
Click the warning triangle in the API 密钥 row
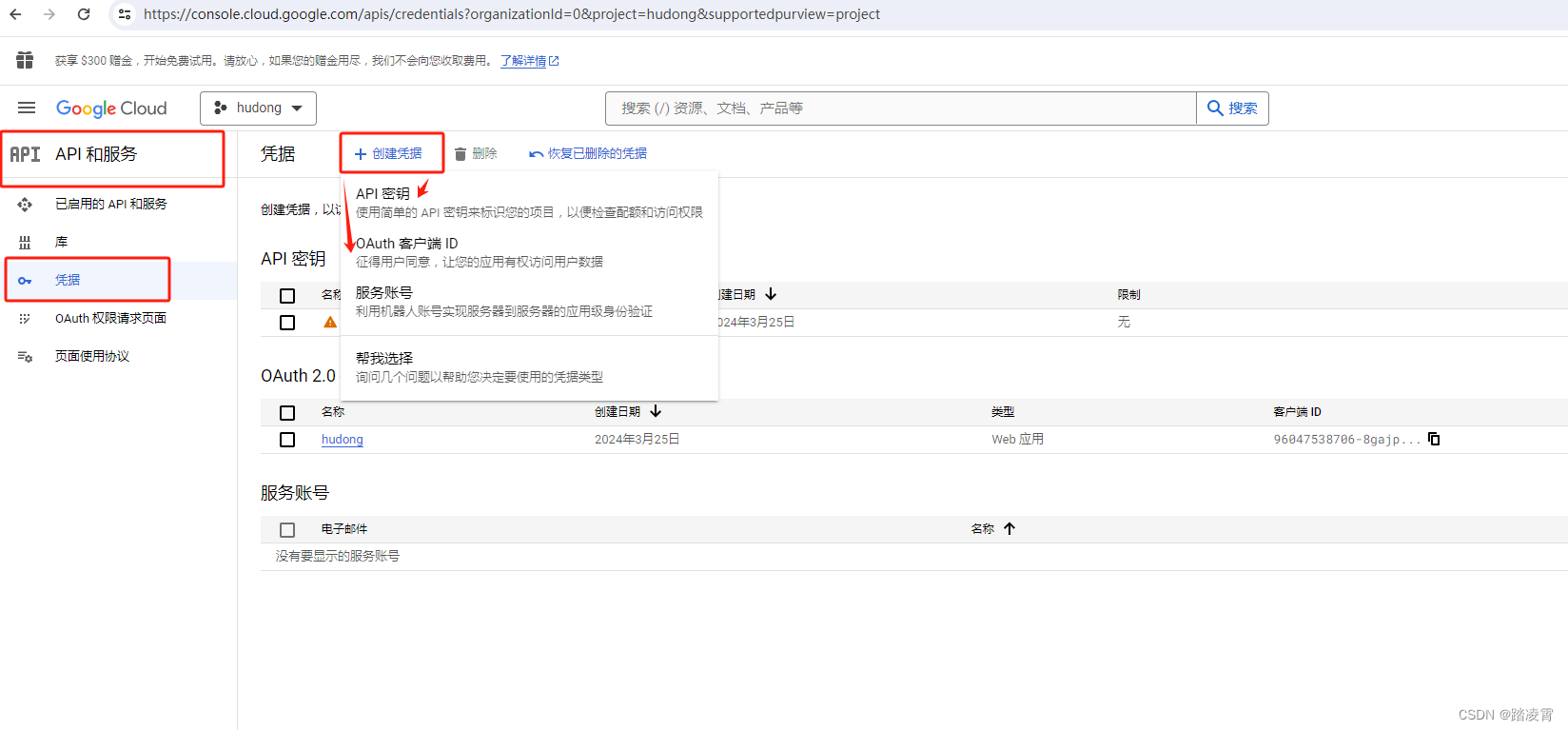330,322
